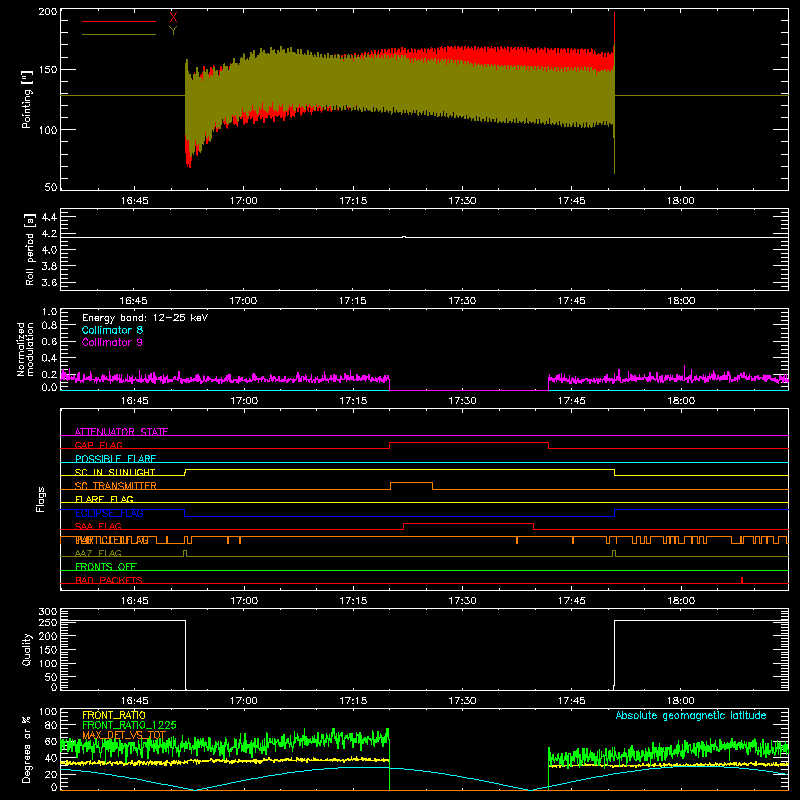Click the SAA_FLAG label
800x800 pixels.
coord(98,526)
